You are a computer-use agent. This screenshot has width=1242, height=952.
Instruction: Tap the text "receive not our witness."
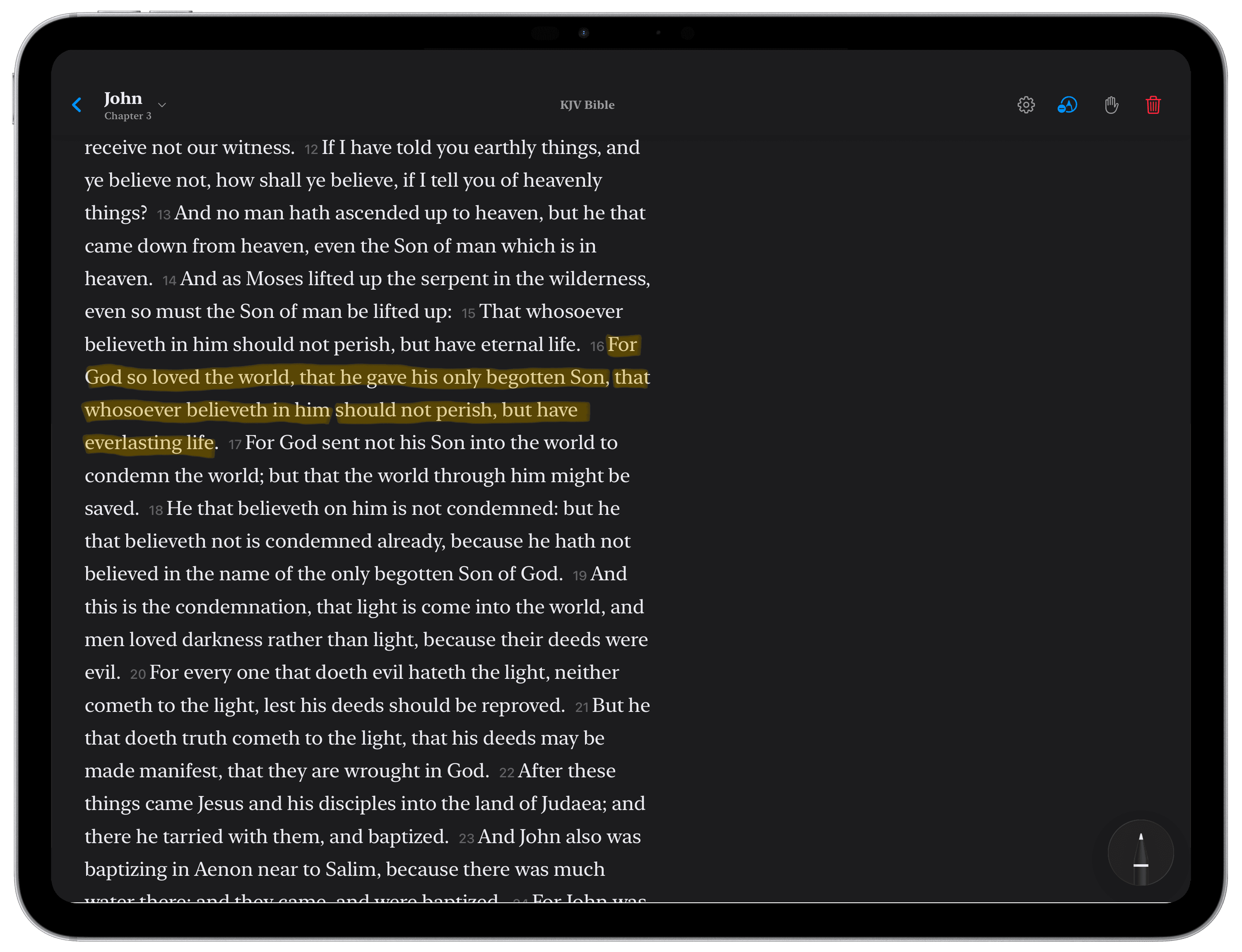pos(189,147)
